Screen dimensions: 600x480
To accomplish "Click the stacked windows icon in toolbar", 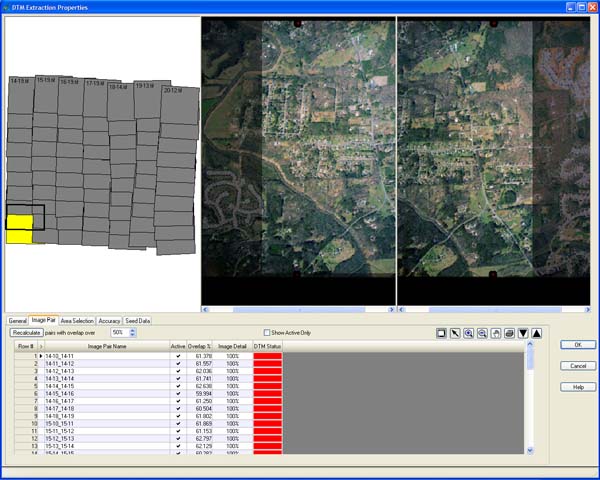I will [509, 332].
